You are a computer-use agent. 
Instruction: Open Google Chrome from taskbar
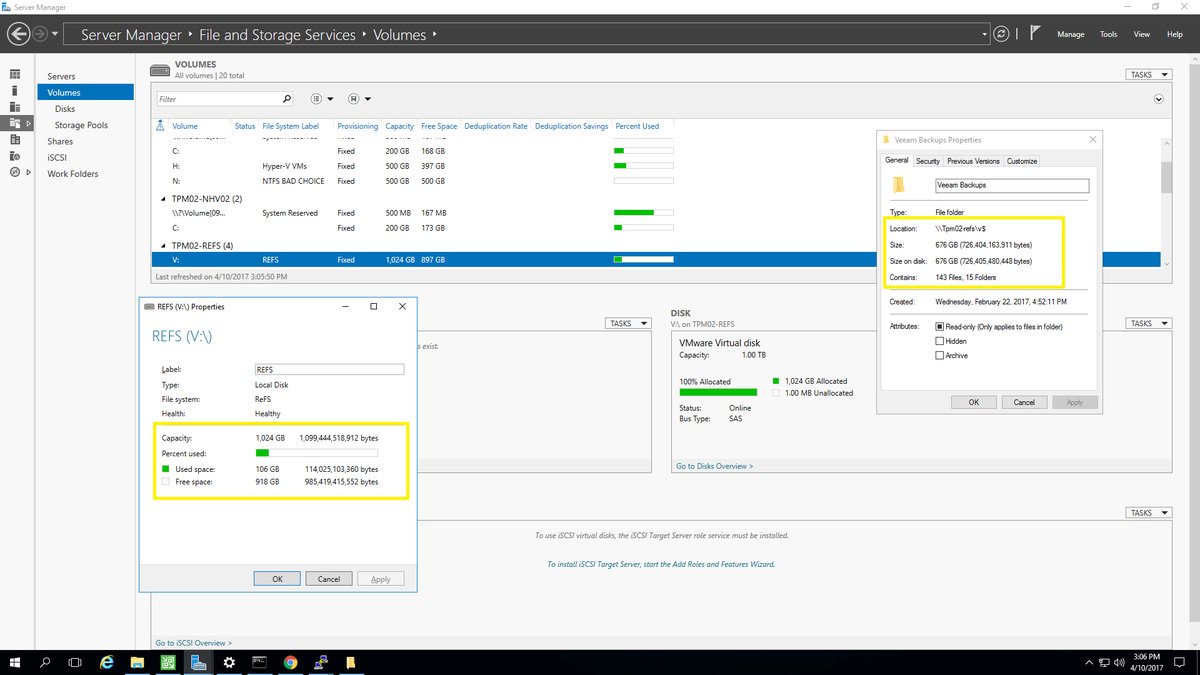[290, 662]
